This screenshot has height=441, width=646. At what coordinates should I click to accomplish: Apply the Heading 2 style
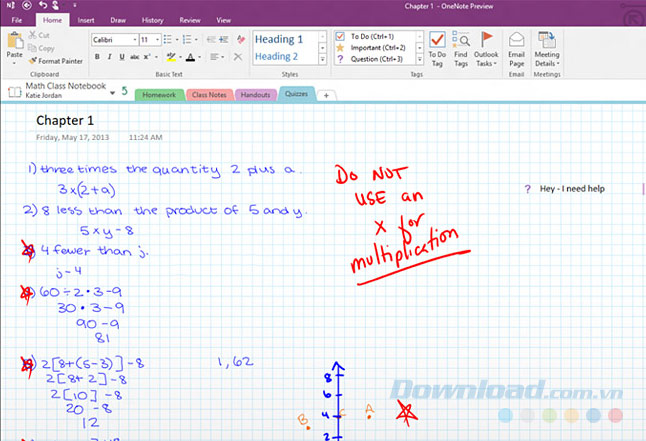click(276, 56)
